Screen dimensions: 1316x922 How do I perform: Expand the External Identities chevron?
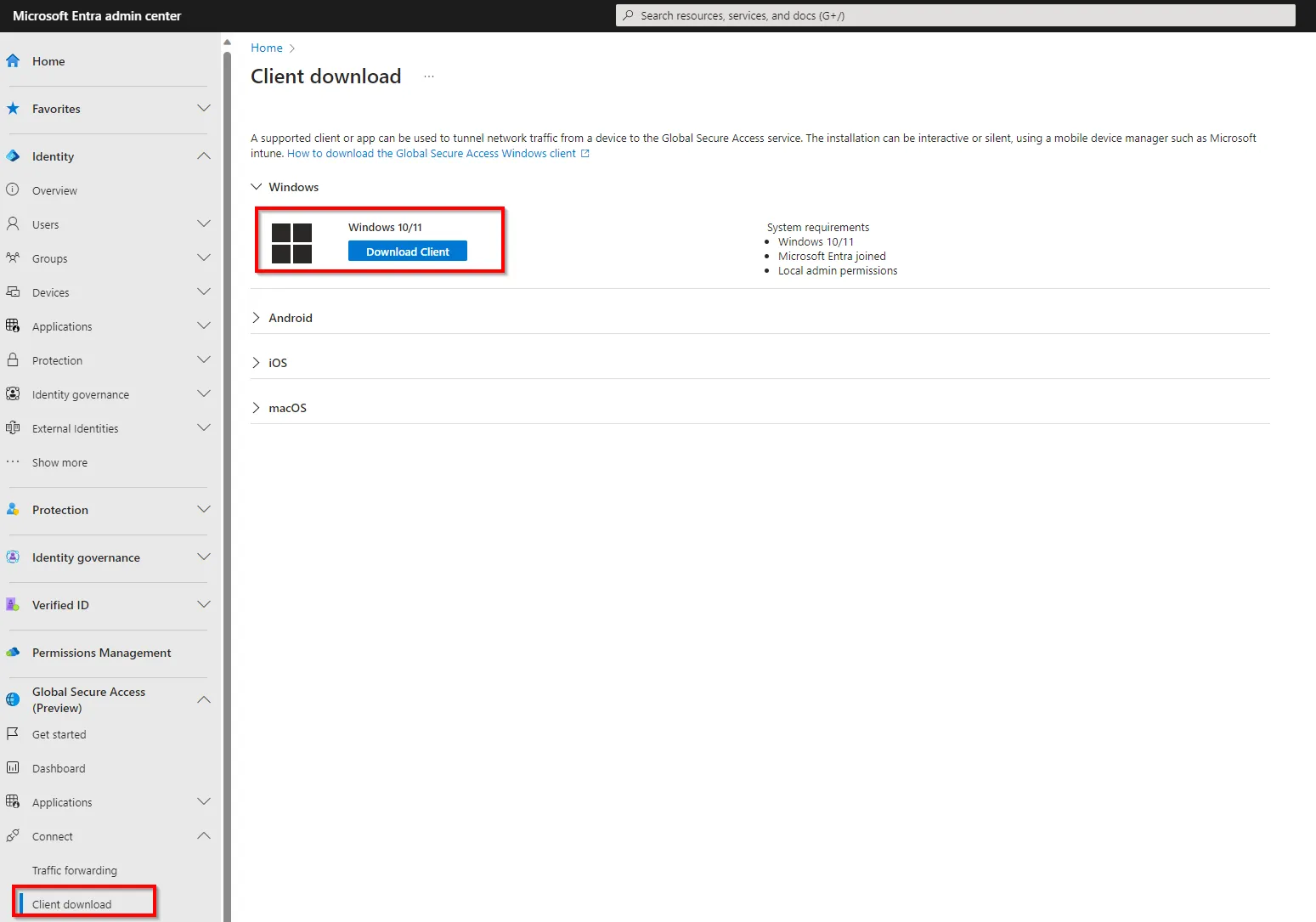click(x=204, y=428)
